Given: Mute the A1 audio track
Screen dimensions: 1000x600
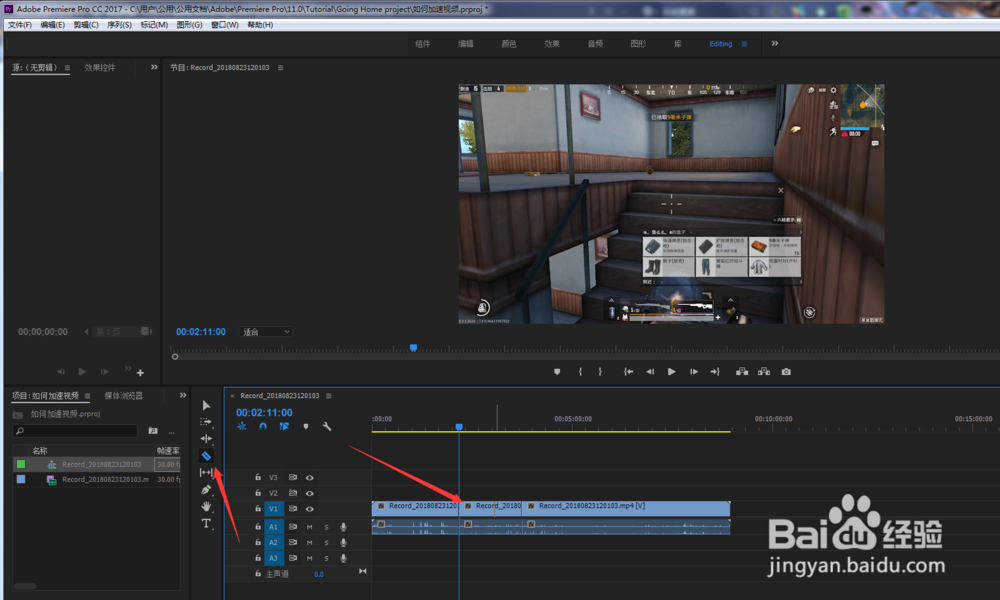Looking at the screenshot, I should (309, 527).
